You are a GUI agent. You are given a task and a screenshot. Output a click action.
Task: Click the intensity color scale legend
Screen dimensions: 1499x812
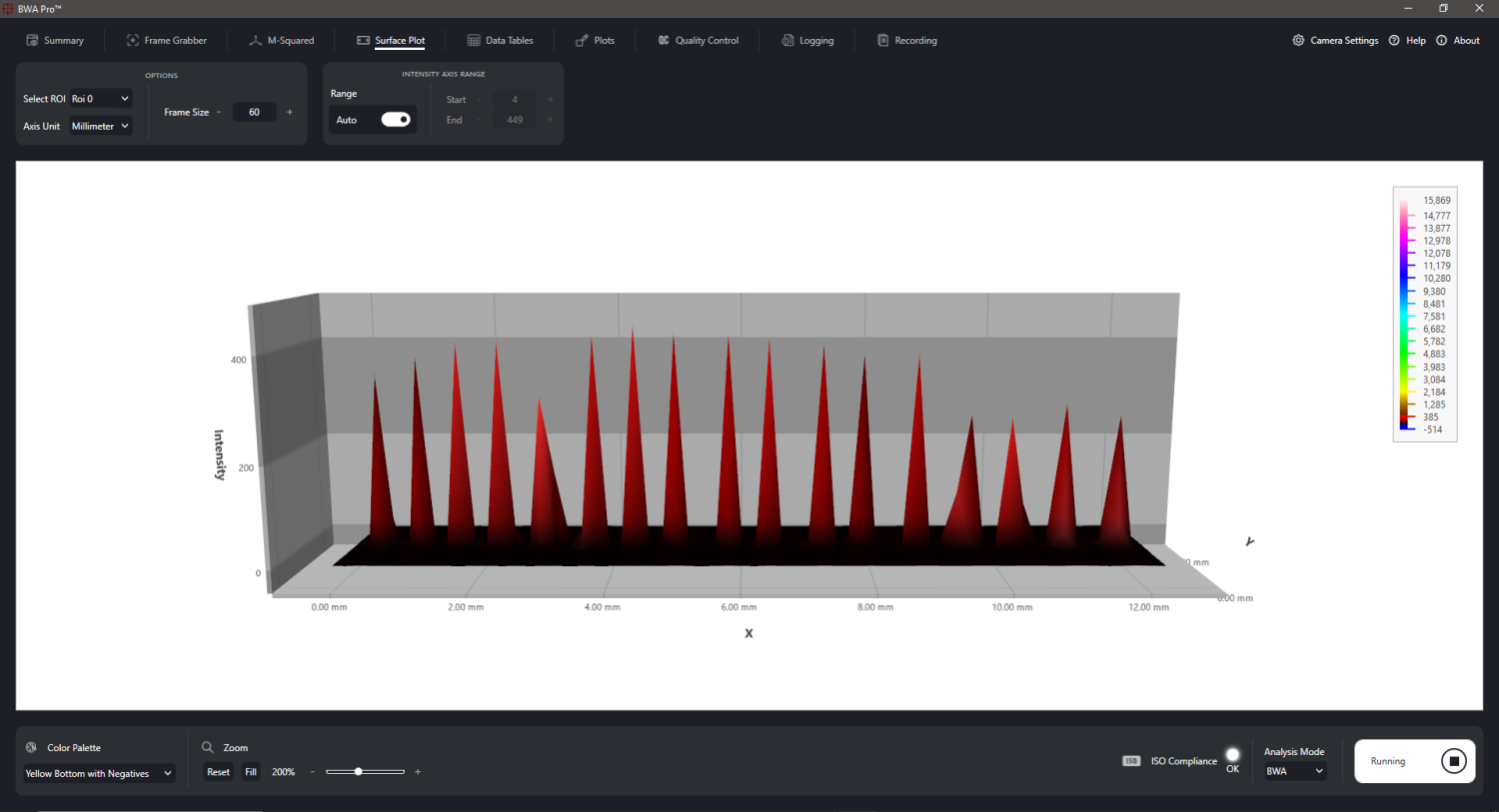(1425, 315)
